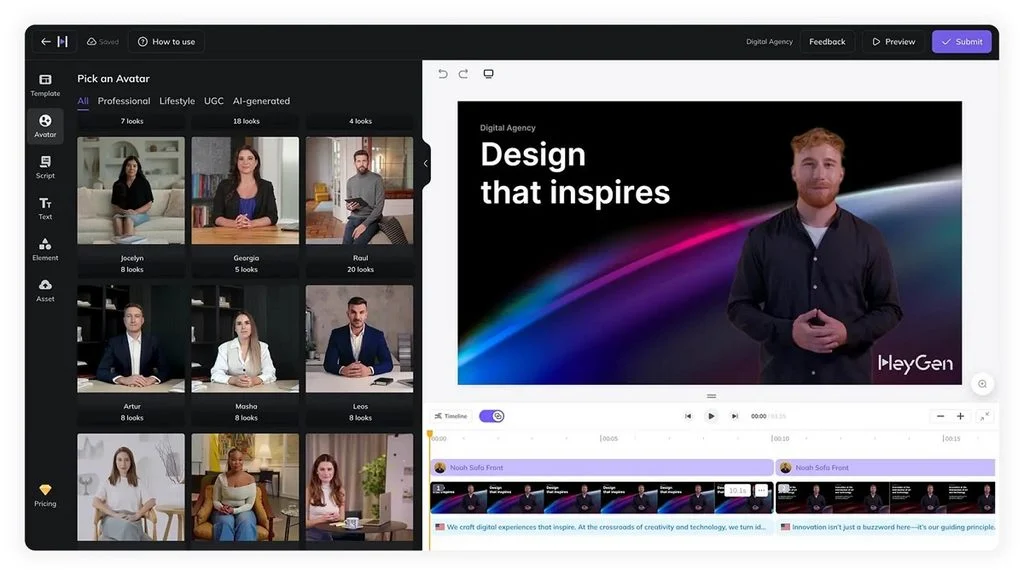This screenshot has height=575, width=1024.
Task: Jump to the previous scene
Action: click(x=688, y=416)
